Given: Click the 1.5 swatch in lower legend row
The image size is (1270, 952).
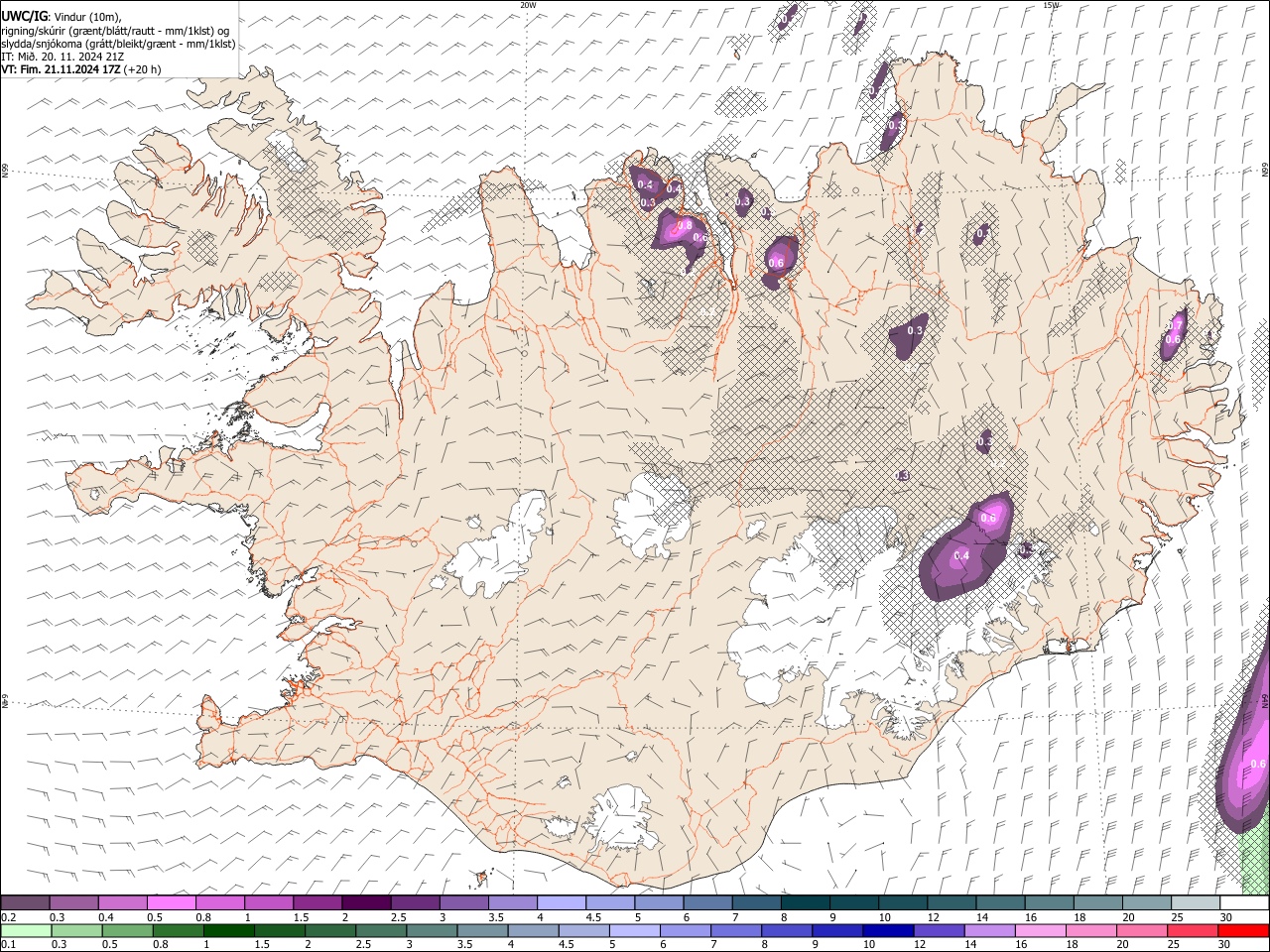Looking at the screenshot, I should [x=280, y=930].
